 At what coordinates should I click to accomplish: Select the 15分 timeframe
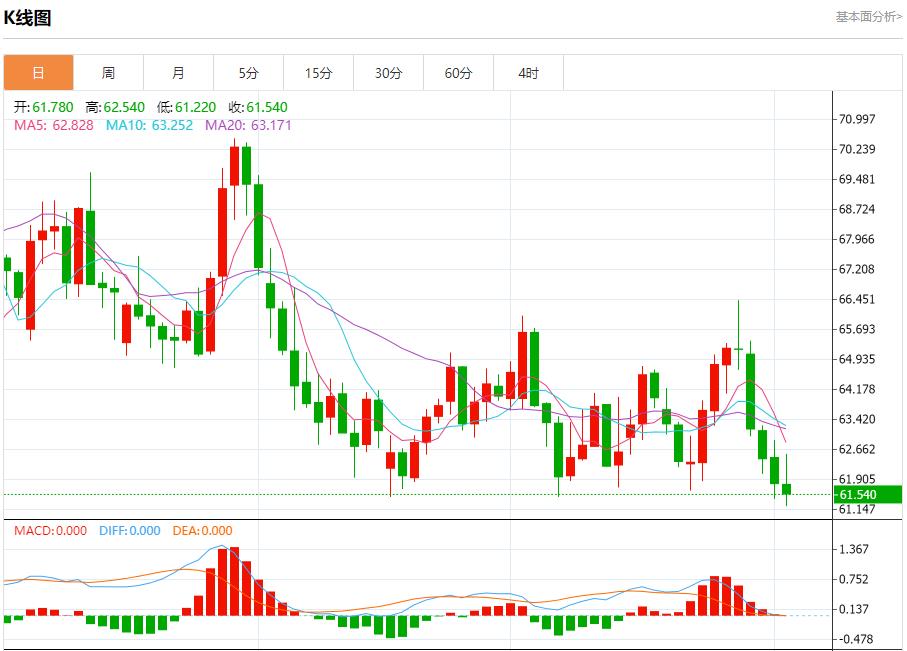pos(318,72)
